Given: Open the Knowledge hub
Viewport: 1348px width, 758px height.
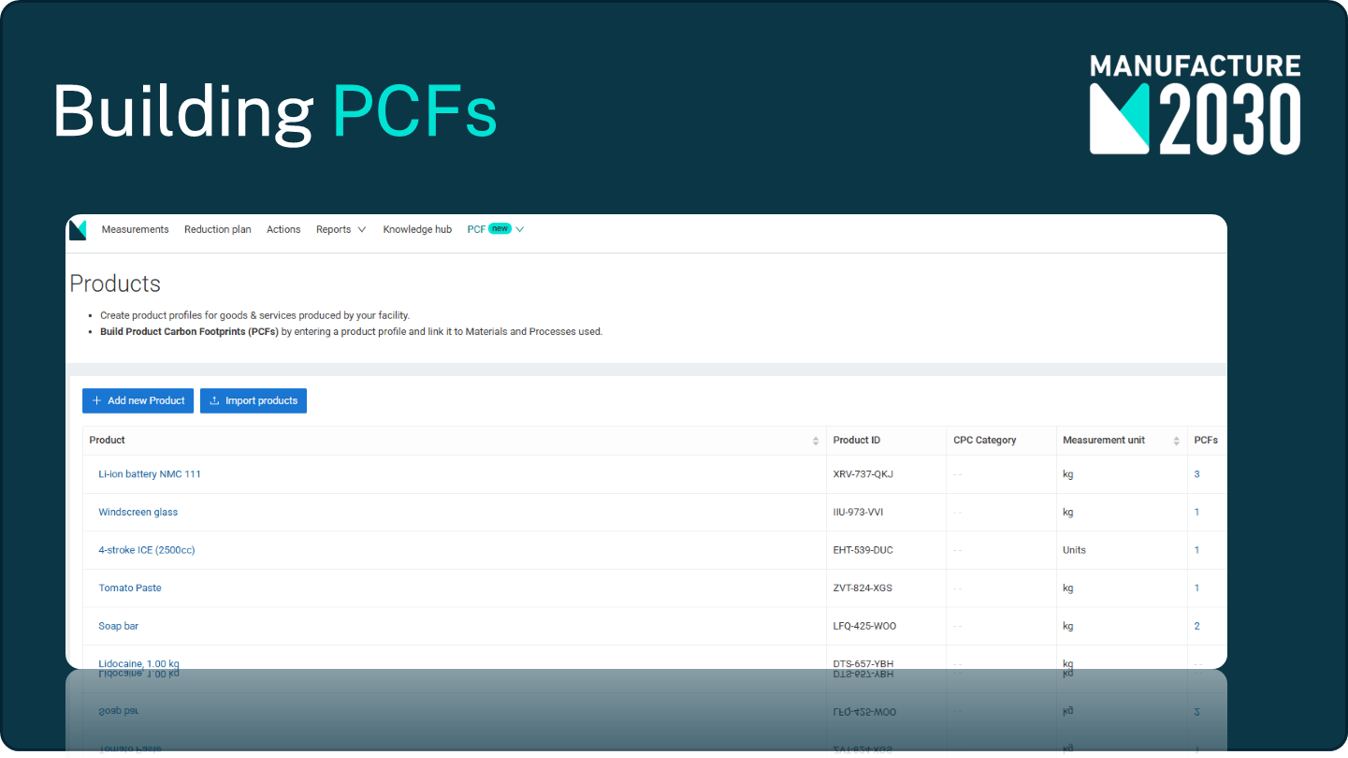Looking at the screenshot, I should tap(417, 230).
